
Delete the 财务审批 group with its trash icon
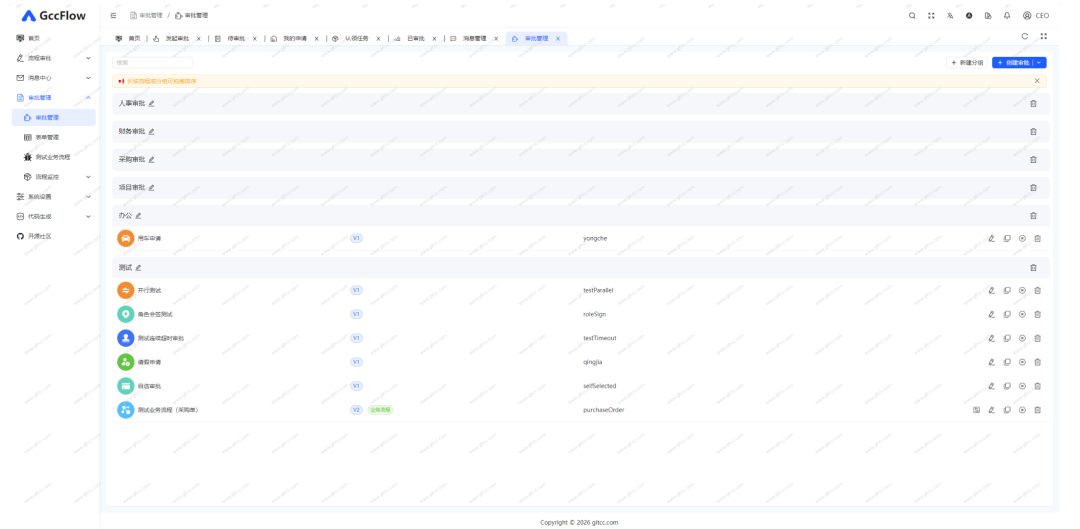[x=1033, y=132]
